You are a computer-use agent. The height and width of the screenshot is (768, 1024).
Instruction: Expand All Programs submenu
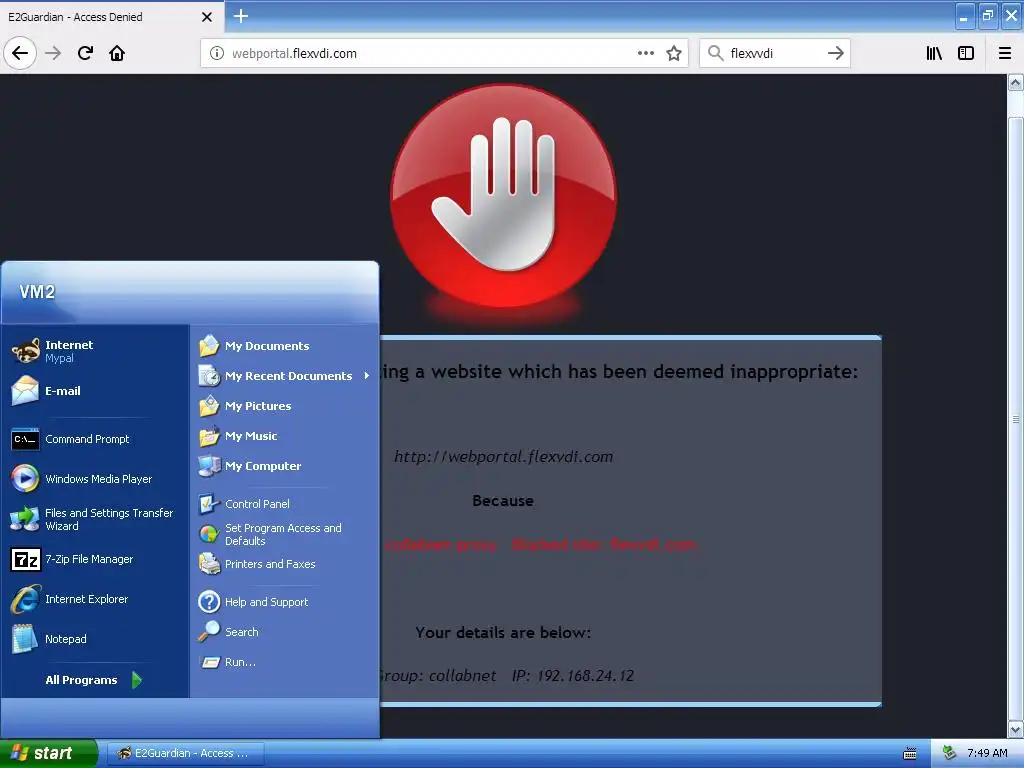click(93, 680)
